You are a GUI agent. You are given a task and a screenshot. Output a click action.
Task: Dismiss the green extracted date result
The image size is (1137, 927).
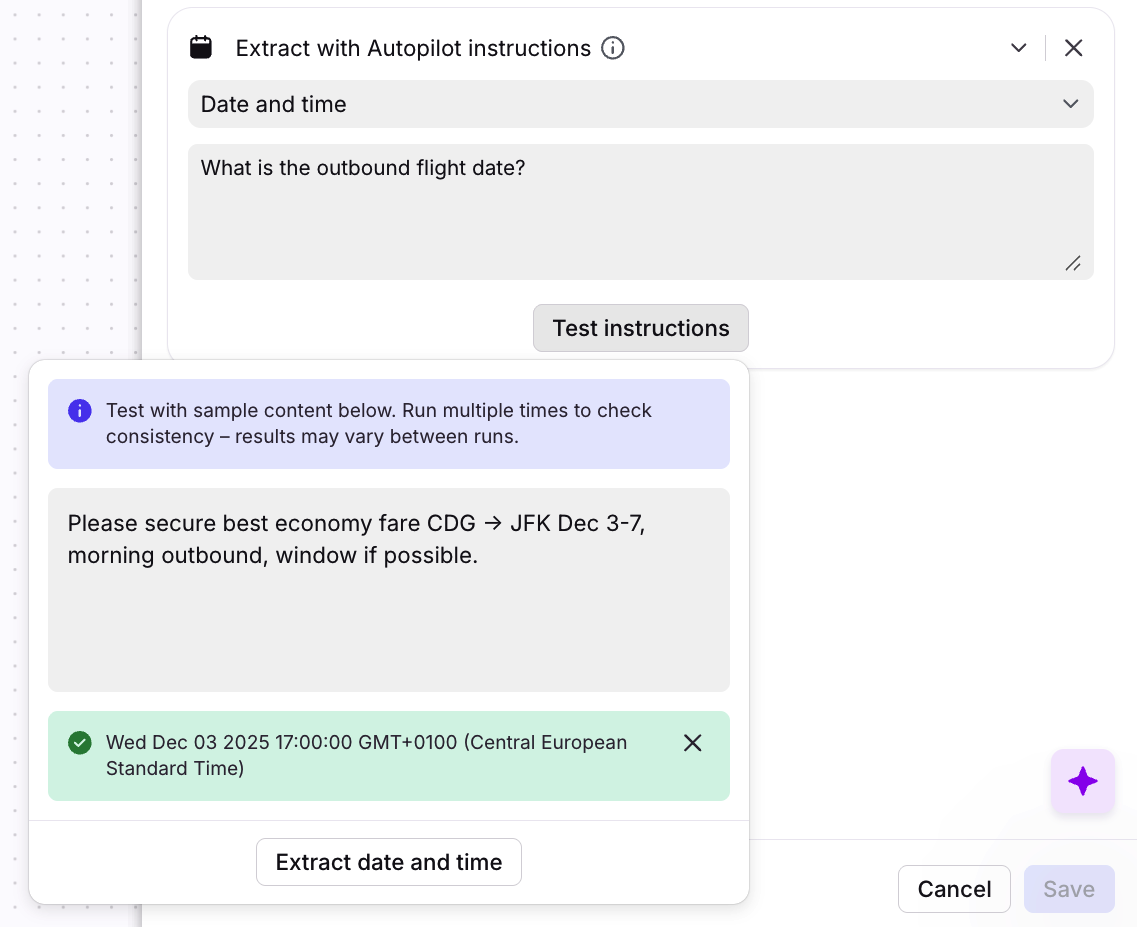[x=692, y=743]
